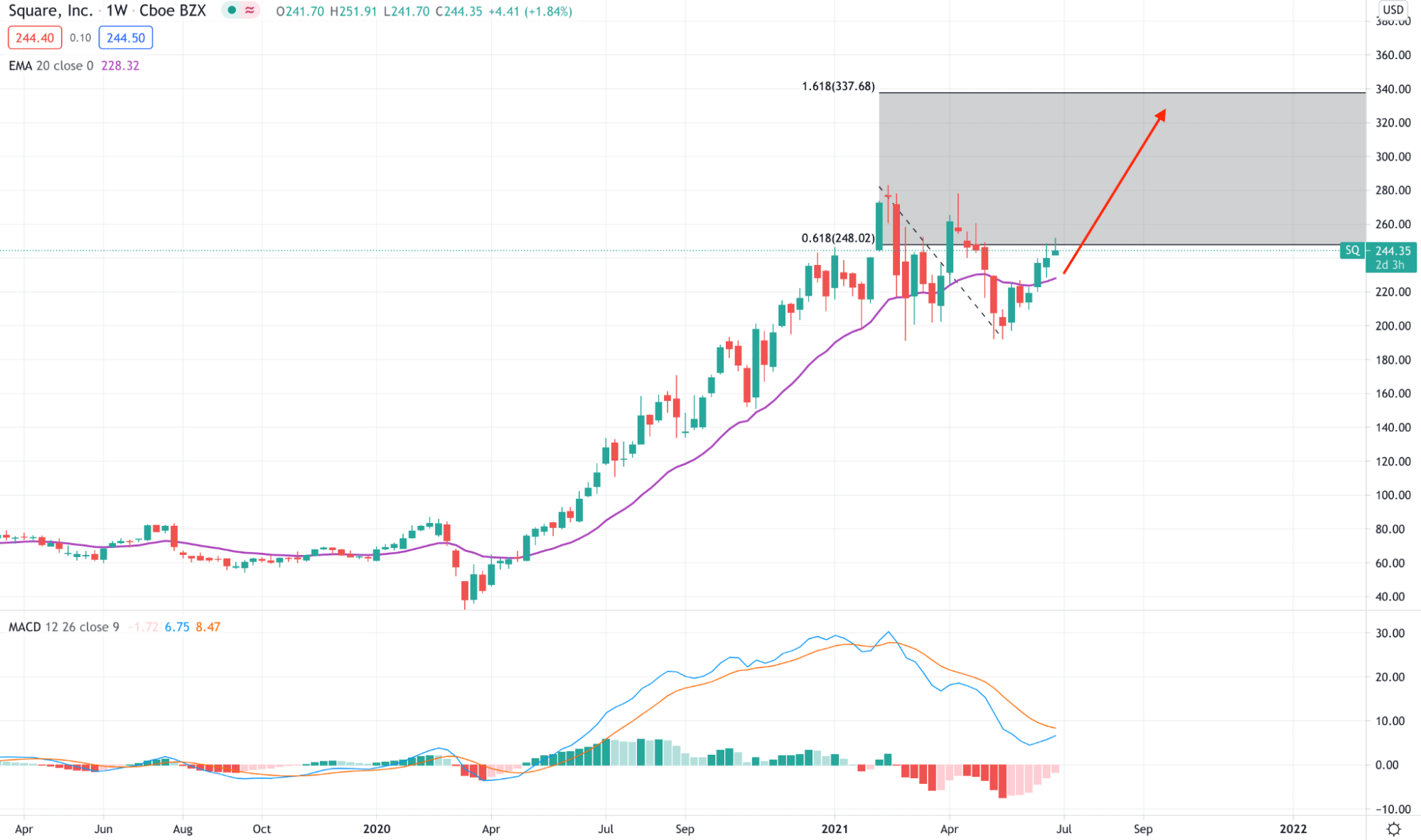This screenshot has height=840, width=1421.
Task: Click the MACD histogram value -1.72
Action: pos(143,627)
